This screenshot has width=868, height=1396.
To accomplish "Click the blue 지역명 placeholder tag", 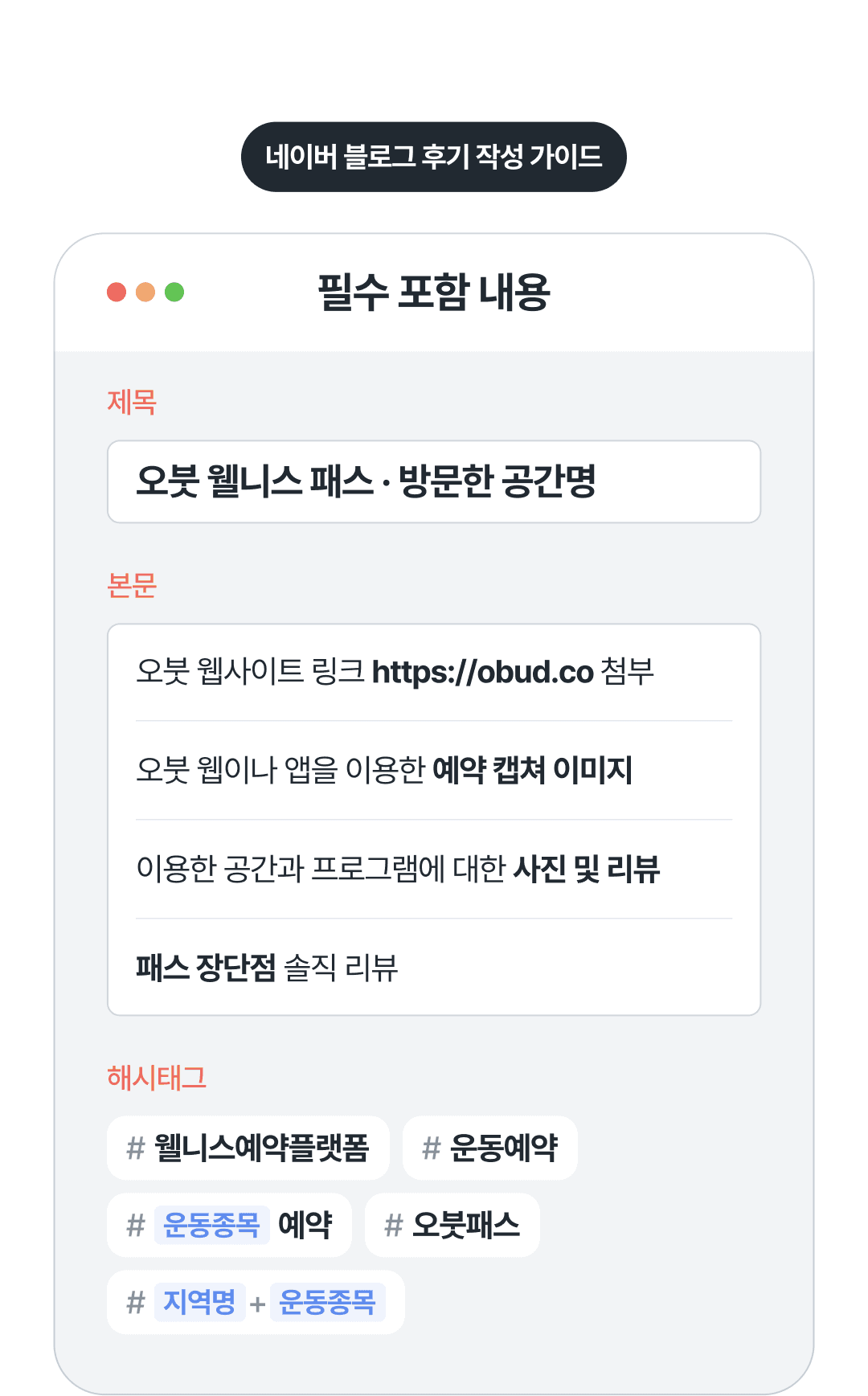I will (199, 1302).
